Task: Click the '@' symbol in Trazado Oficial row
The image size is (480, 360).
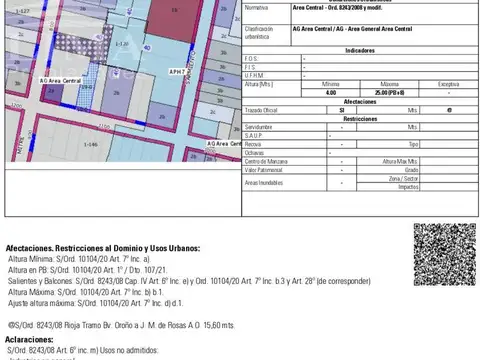Action: pyautogui.click(x=449, y=110)
